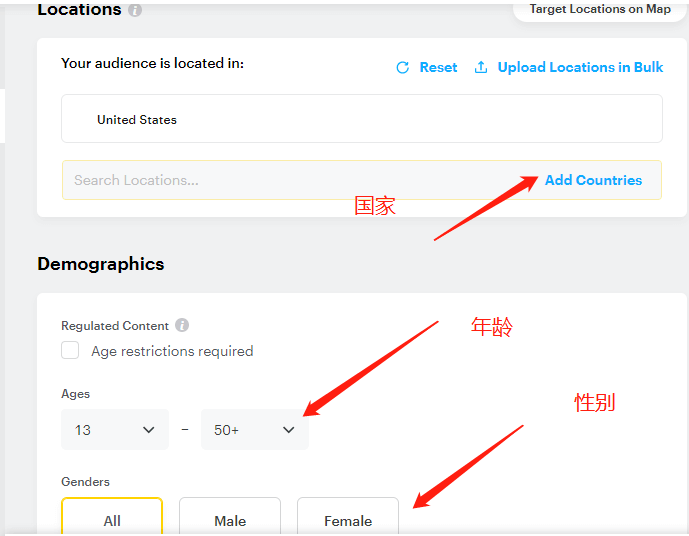
Task: Click the Reset circular arrow icon
Action: tap(403, 68)
